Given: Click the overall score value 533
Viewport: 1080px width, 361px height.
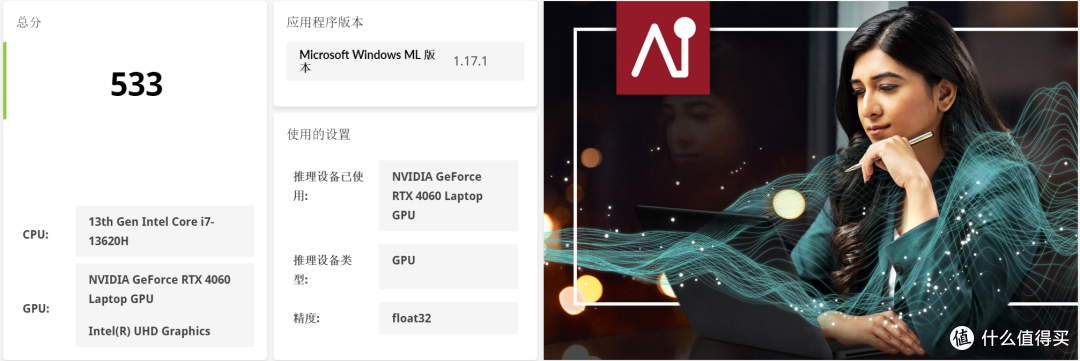Looking at the screenshot, I should tap(136, 85).
